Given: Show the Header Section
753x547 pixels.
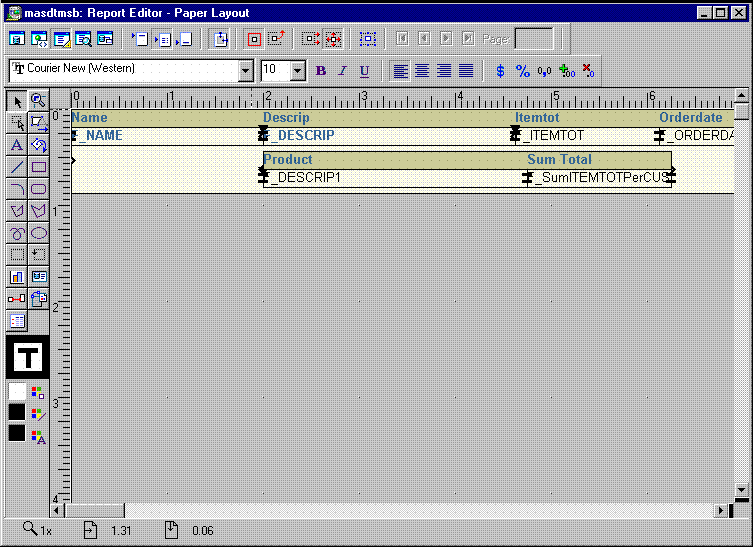Looking at the screenshot, I should point(140,39).
